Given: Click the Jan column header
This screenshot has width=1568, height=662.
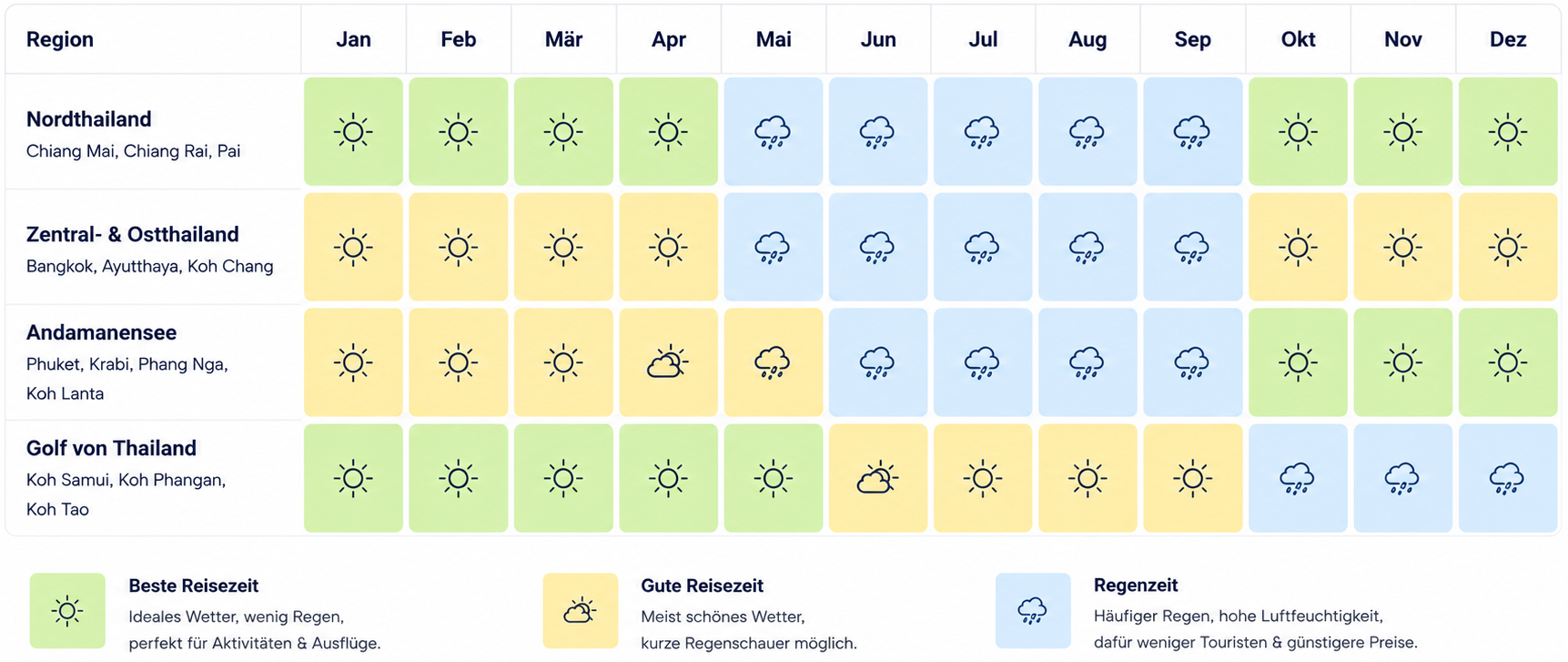Looking at the screenshot, I should point(353,39).
